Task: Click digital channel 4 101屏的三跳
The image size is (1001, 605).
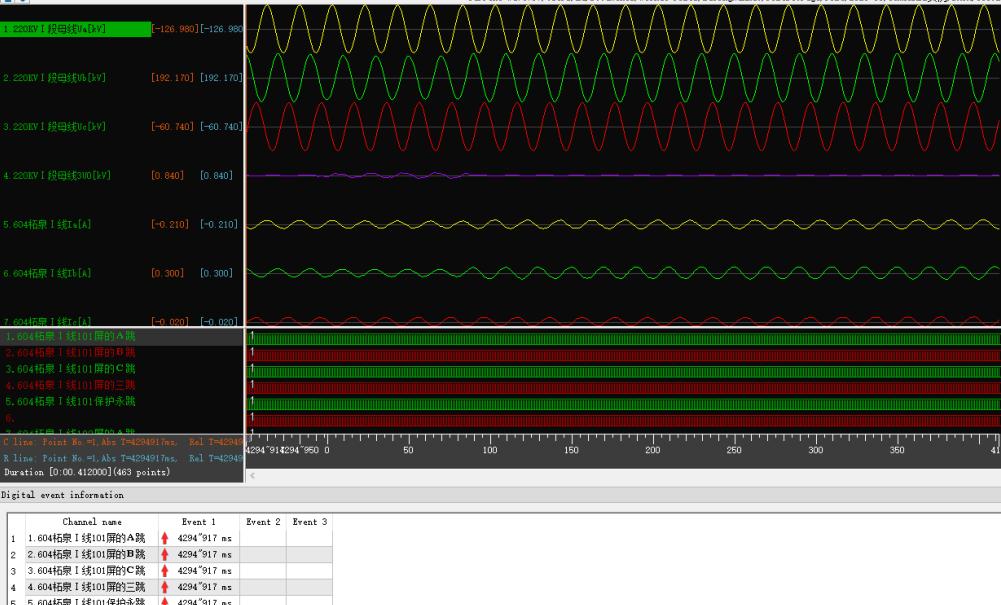Action: coord(69,385)
